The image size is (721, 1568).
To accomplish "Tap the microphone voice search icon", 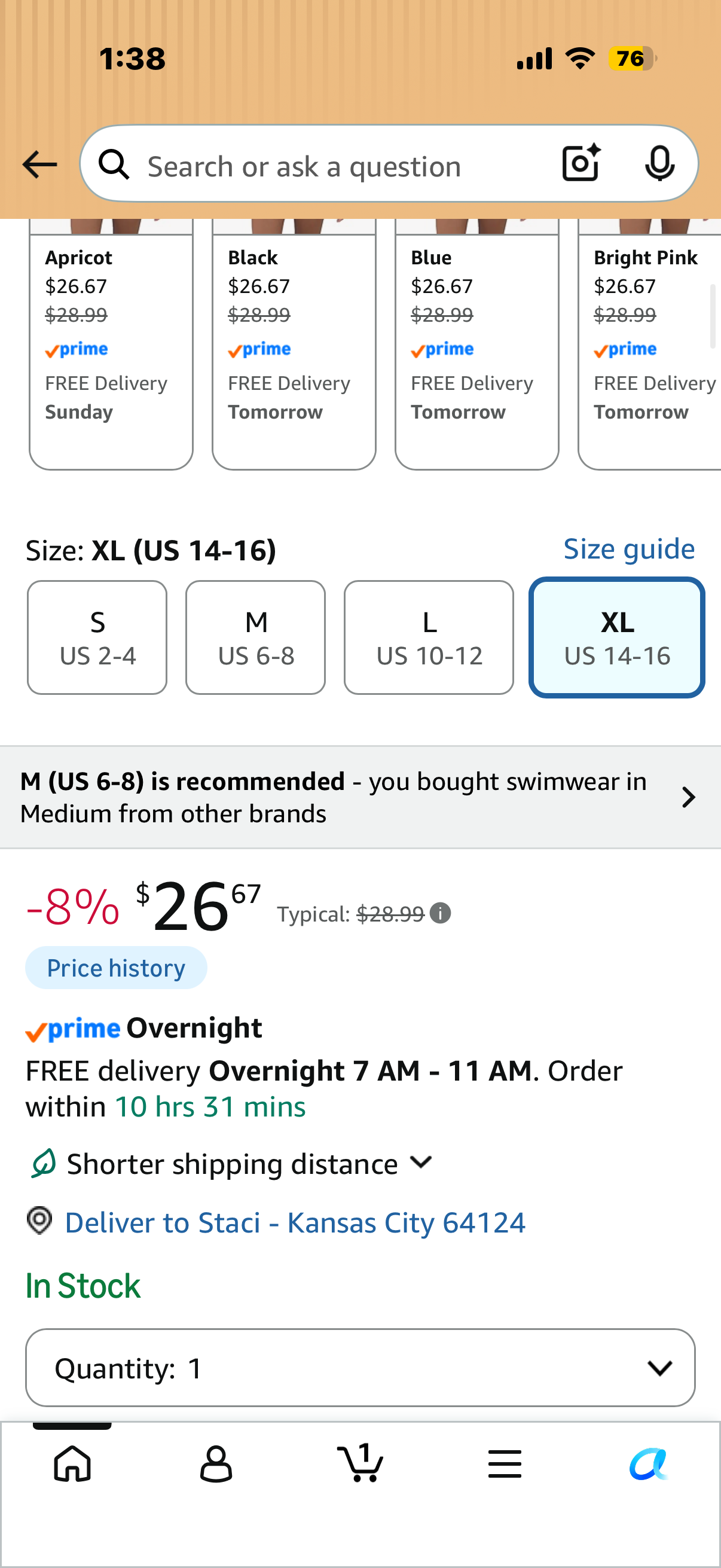I will (659, 164).
